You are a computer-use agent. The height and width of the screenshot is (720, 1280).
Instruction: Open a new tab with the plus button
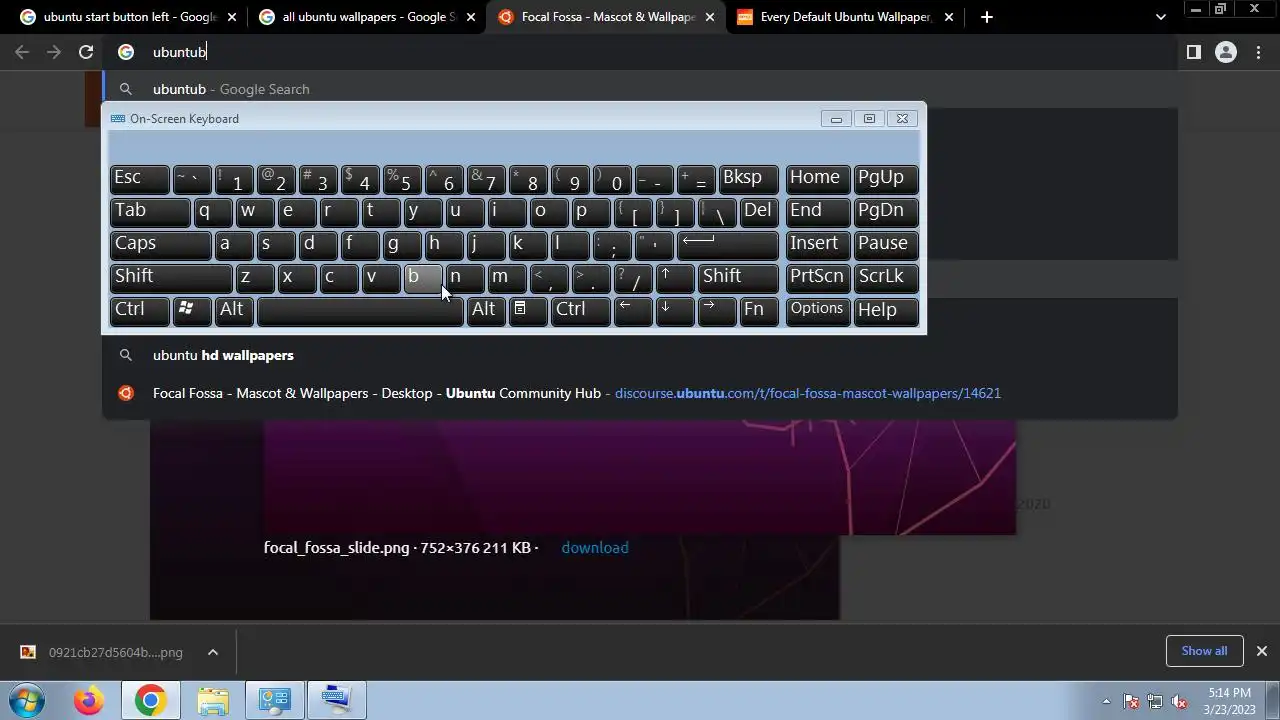[987, 17]
